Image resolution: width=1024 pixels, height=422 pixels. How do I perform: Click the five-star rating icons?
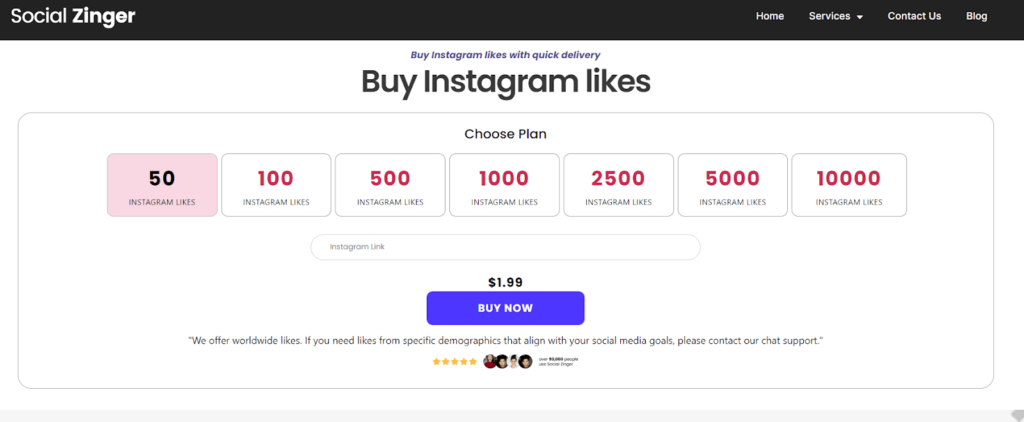coord(455,361)
